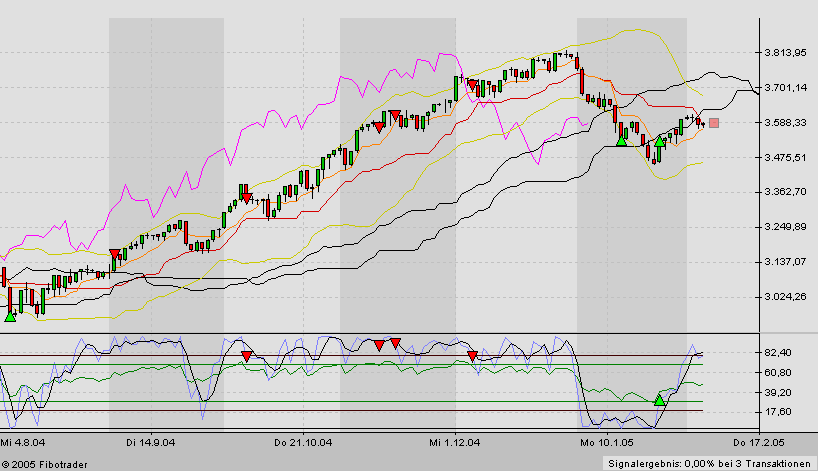Click the rightmost red arrow in the oscillator panel
The width and height of the screenshot is (818, 471).
[472, 356]
